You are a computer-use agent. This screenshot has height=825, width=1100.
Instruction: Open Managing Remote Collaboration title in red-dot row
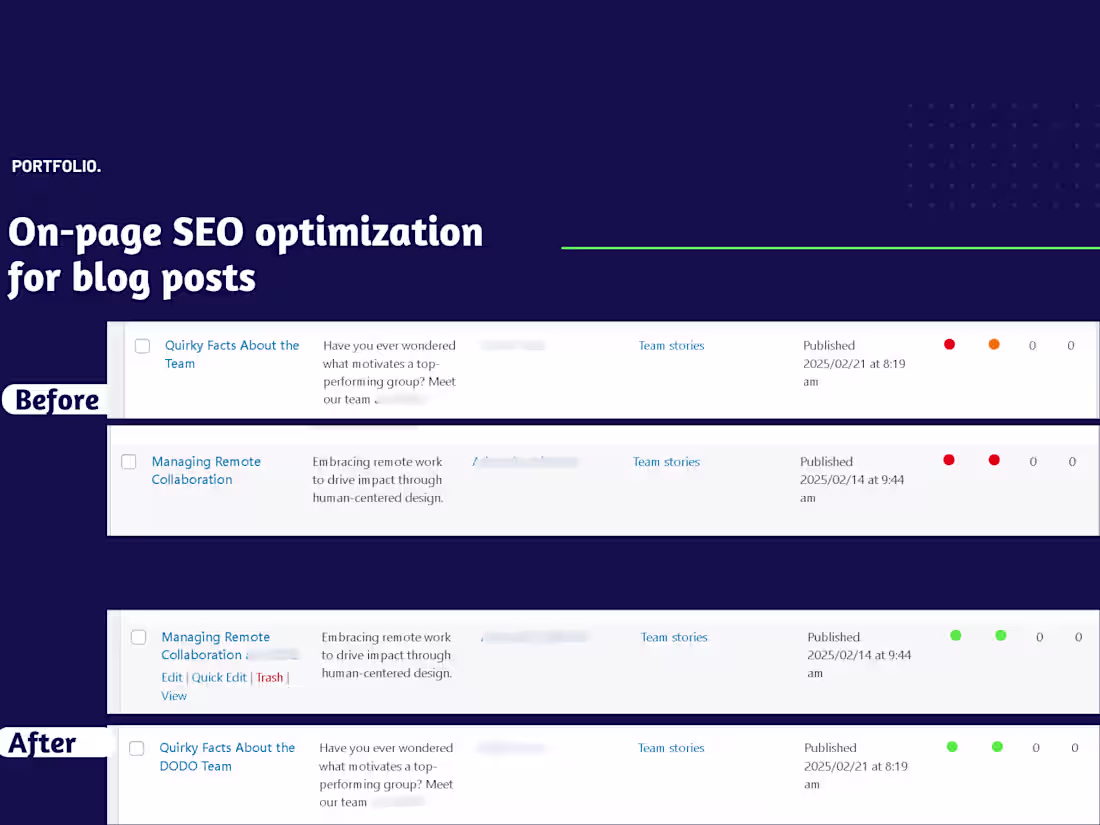click(206, 470)
